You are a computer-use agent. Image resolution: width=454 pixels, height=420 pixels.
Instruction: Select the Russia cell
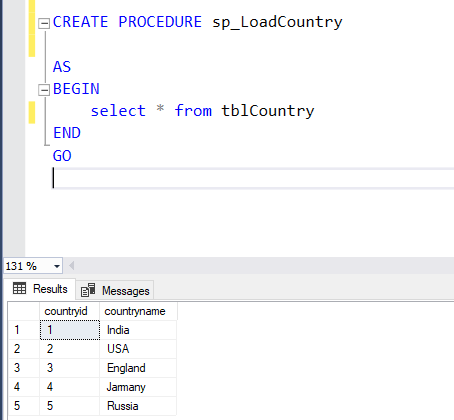138,406
